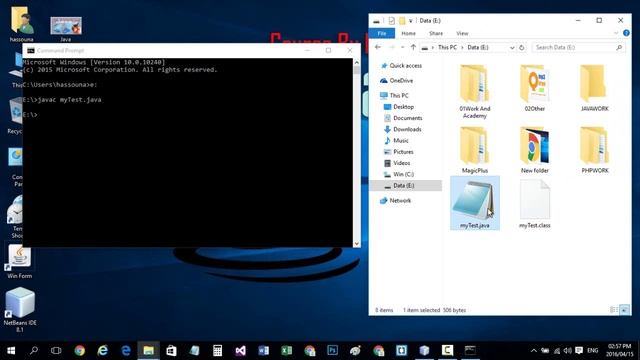The image size is (640, 360).
Task: Select Data (E:) drive in navigation pane
Action: 405,185
